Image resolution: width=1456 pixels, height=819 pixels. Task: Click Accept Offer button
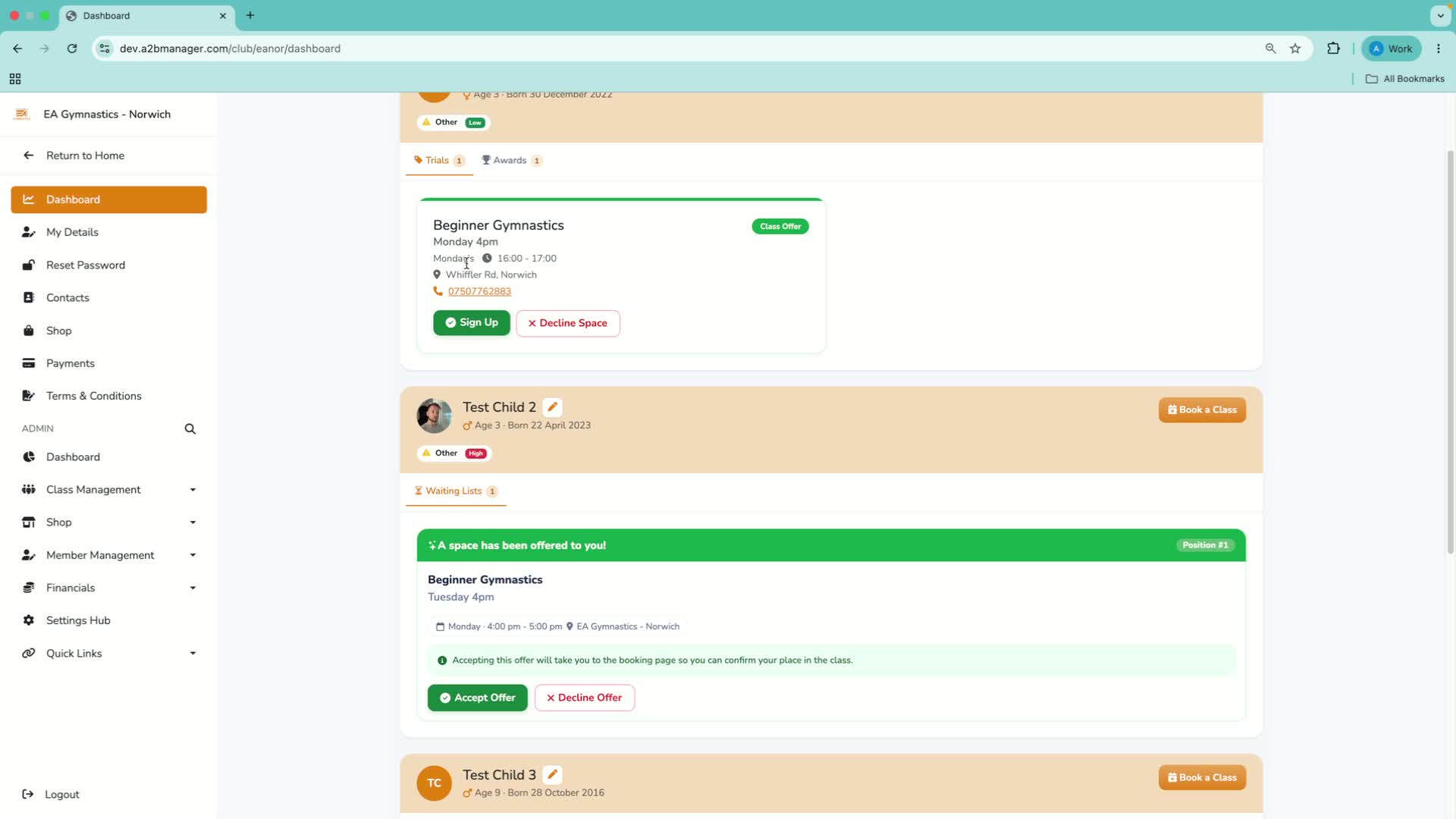pos(478,698)
